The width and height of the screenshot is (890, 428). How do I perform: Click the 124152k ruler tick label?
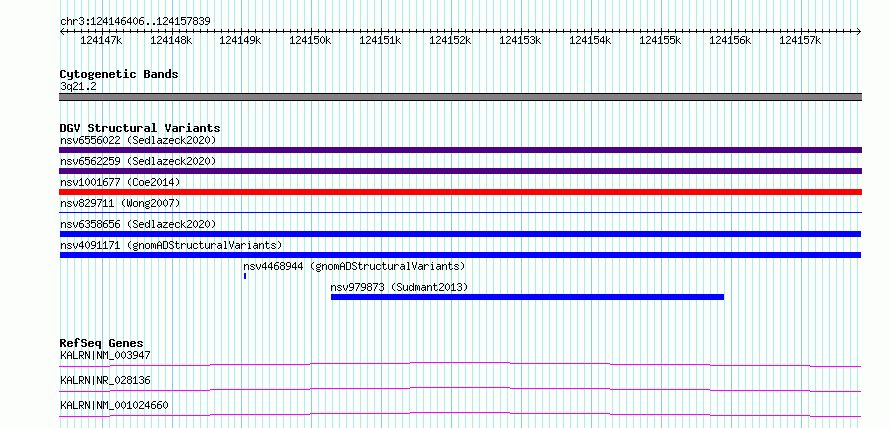point(451,41)
